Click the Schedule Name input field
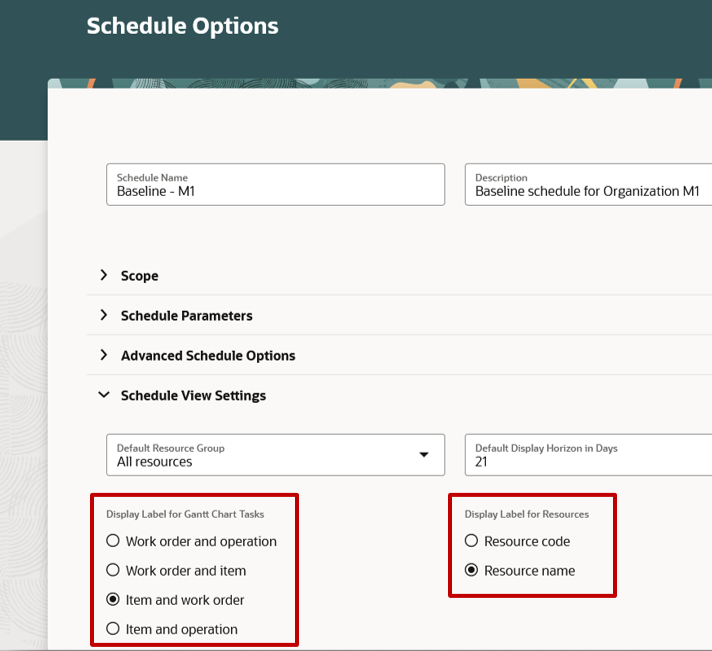This screenshot has width=712, height=651. (x=276, y=185)
